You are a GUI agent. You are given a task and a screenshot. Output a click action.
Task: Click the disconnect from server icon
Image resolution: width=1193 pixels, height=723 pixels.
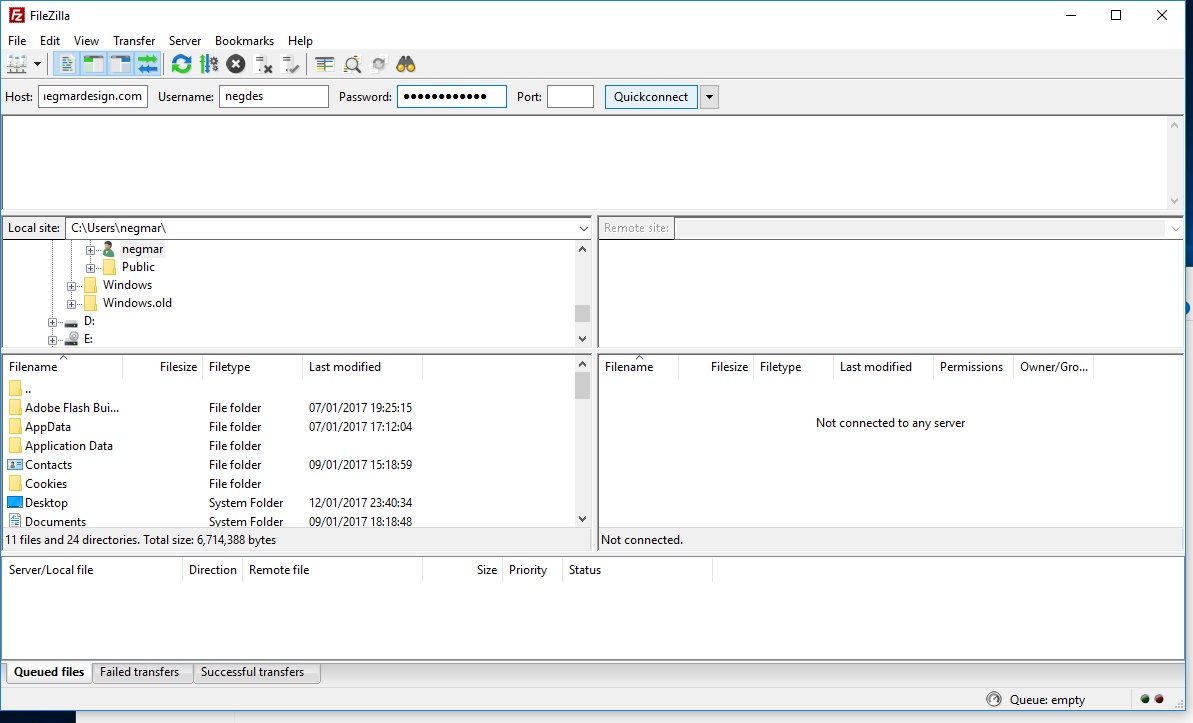[264, 64]
